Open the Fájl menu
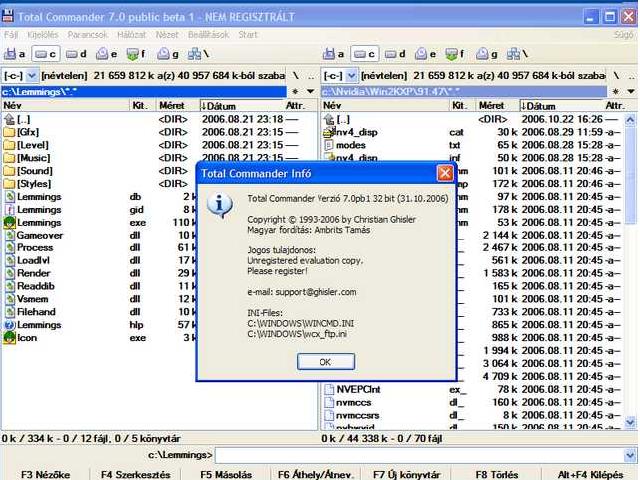Image resolution: width=640 pixels, height=480 pixels. click(11, 35)
